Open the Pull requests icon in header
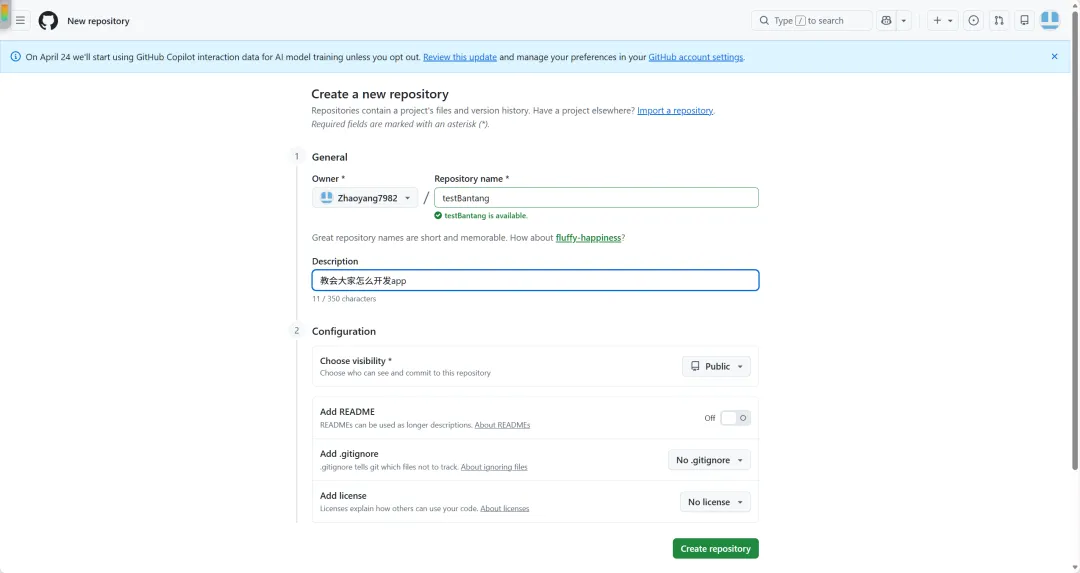This screenshot has width=1080, height=573. coord(999,20)
